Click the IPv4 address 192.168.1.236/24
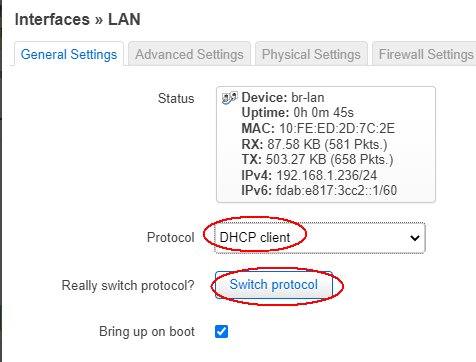The image size is (476, 362). click(327, 175)
